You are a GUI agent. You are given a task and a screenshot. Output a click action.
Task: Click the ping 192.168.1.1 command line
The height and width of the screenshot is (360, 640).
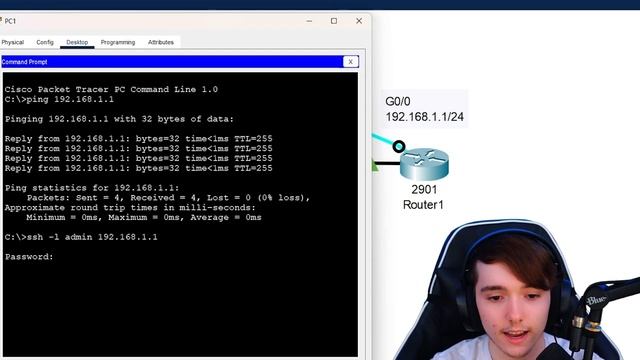(59, 100)
